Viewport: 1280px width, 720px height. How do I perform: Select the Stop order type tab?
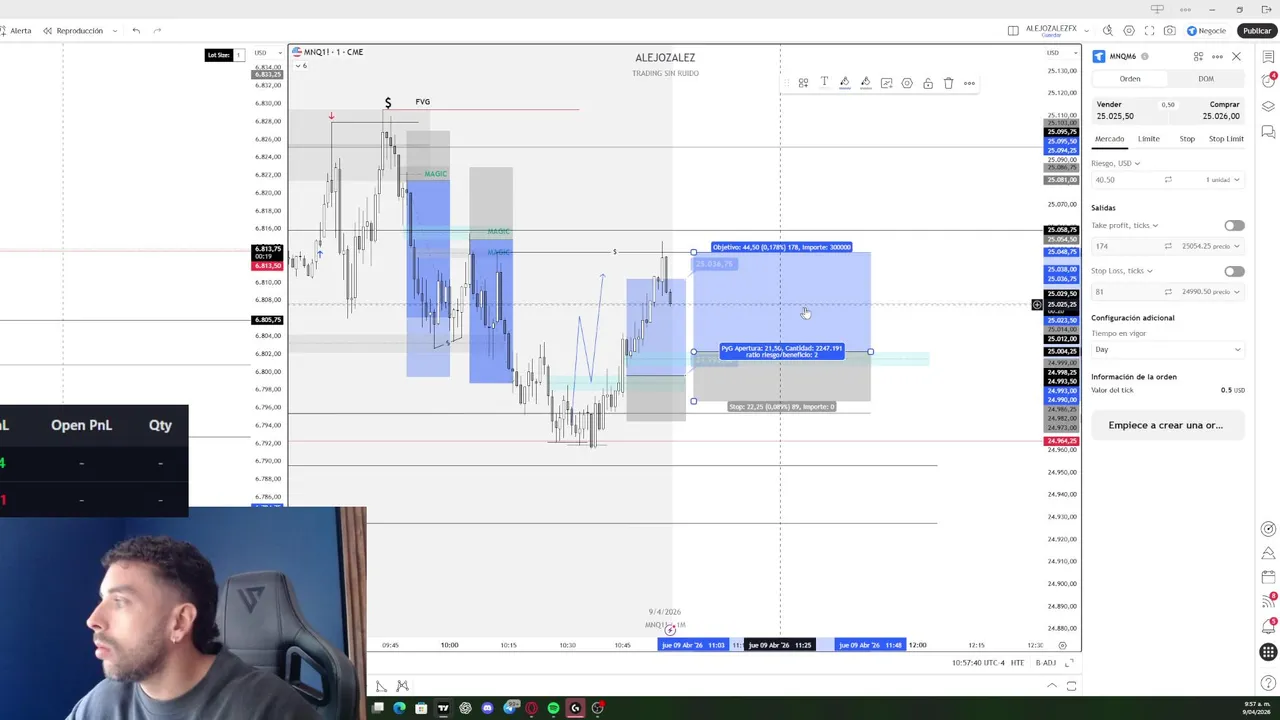tap(1187, 139)
